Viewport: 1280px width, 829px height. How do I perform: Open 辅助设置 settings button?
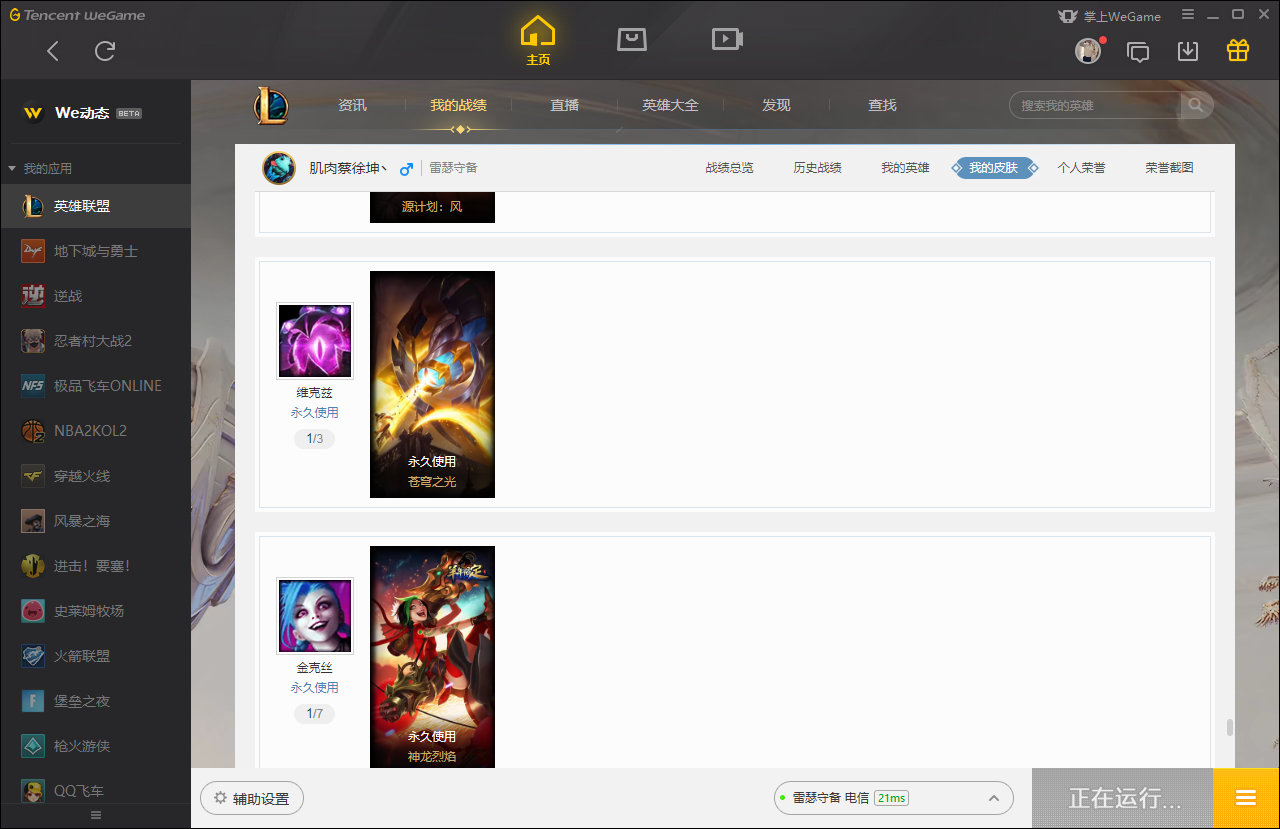[252, 799]
